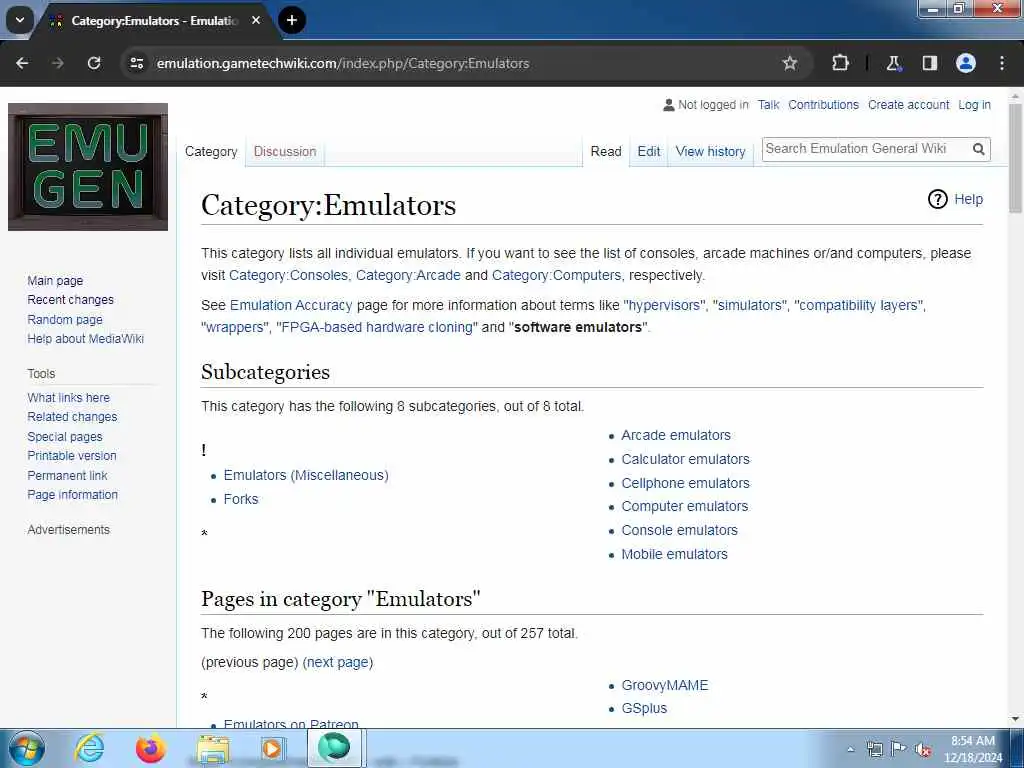Bookmark this page with the star icon
Screen dimensions: 1024x768
coord(790,63)
